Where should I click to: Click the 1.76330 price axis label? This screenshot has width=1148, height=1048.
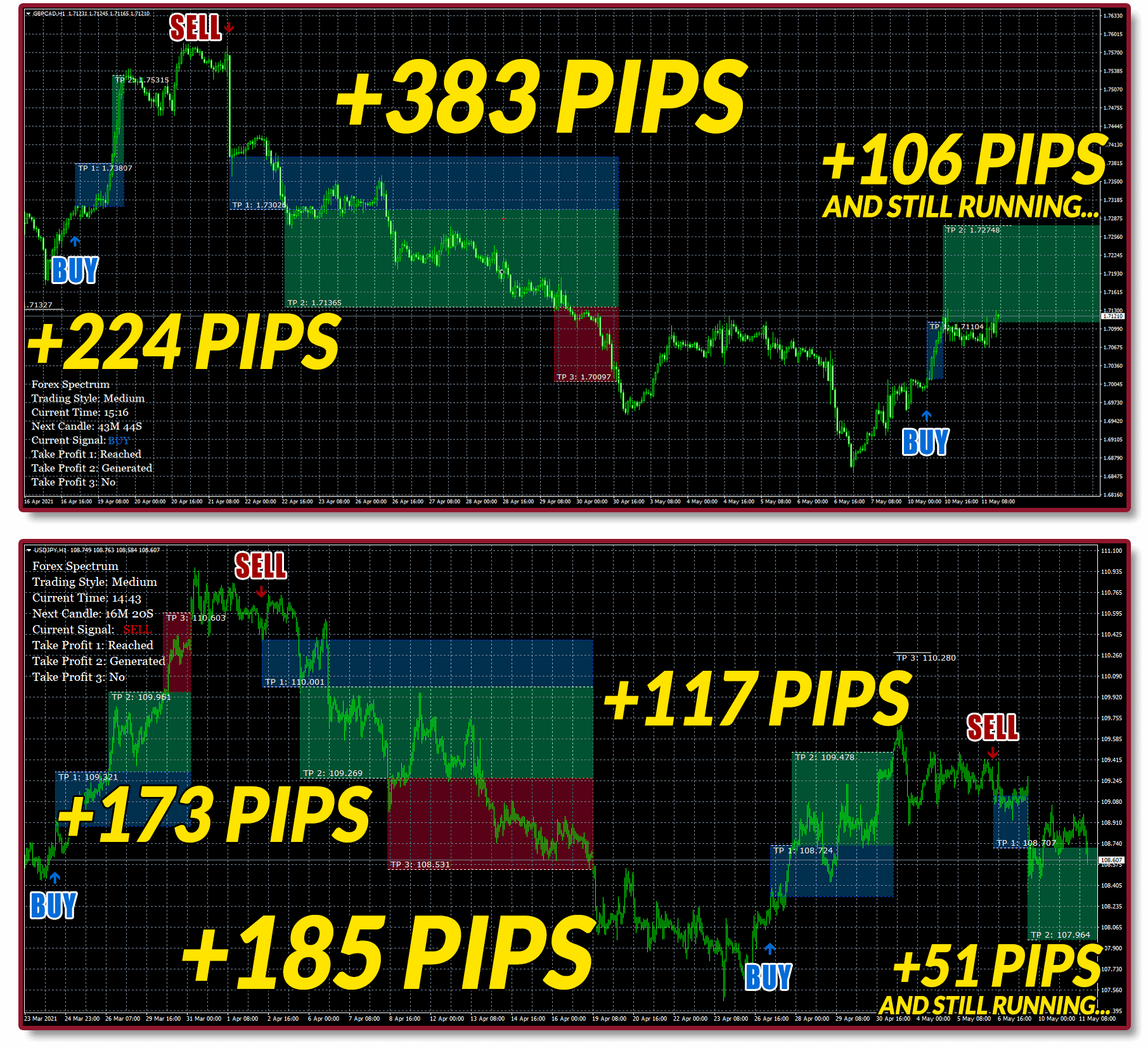1113,16
